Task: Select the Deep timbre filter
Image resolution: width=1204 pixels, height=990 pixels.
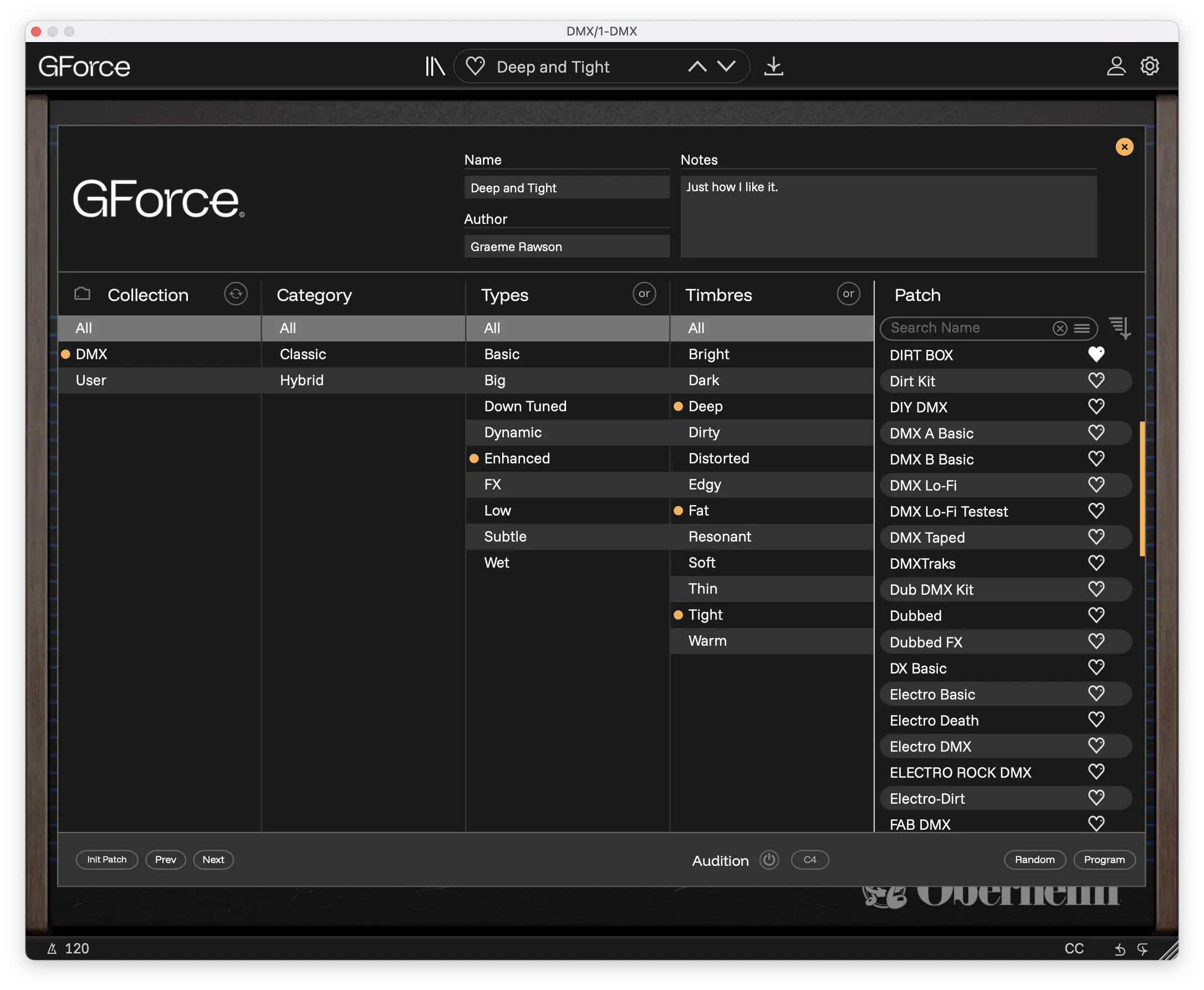Action: (x=772, y=407)
